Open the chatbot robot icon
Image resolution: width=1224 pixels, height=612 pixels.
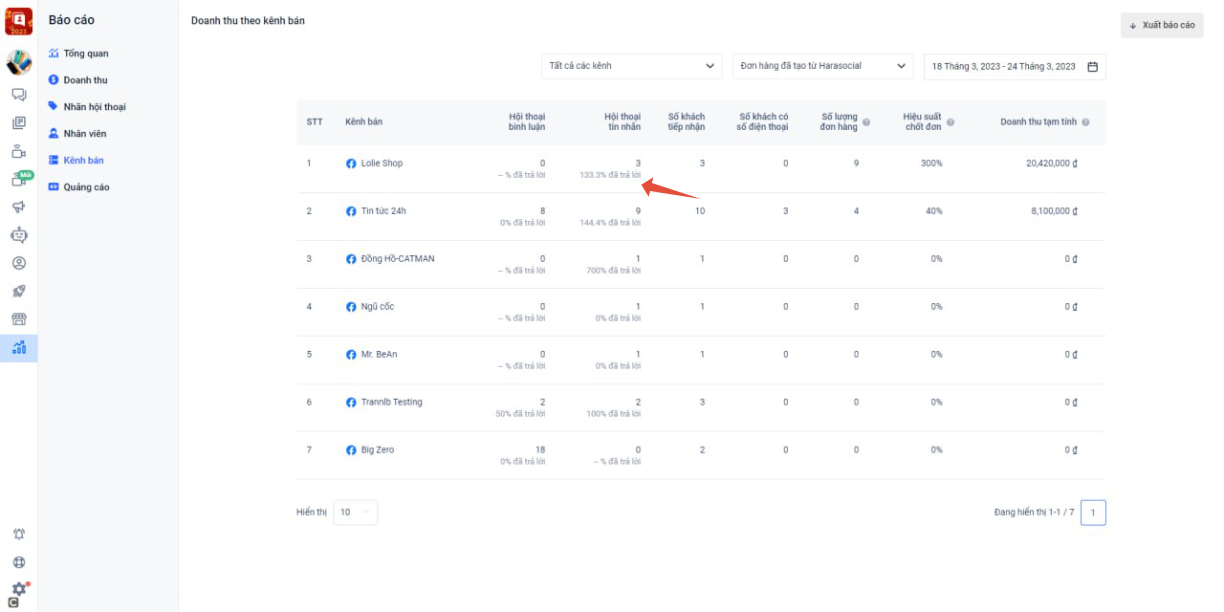pyautogui.click(x=18, y=235)
